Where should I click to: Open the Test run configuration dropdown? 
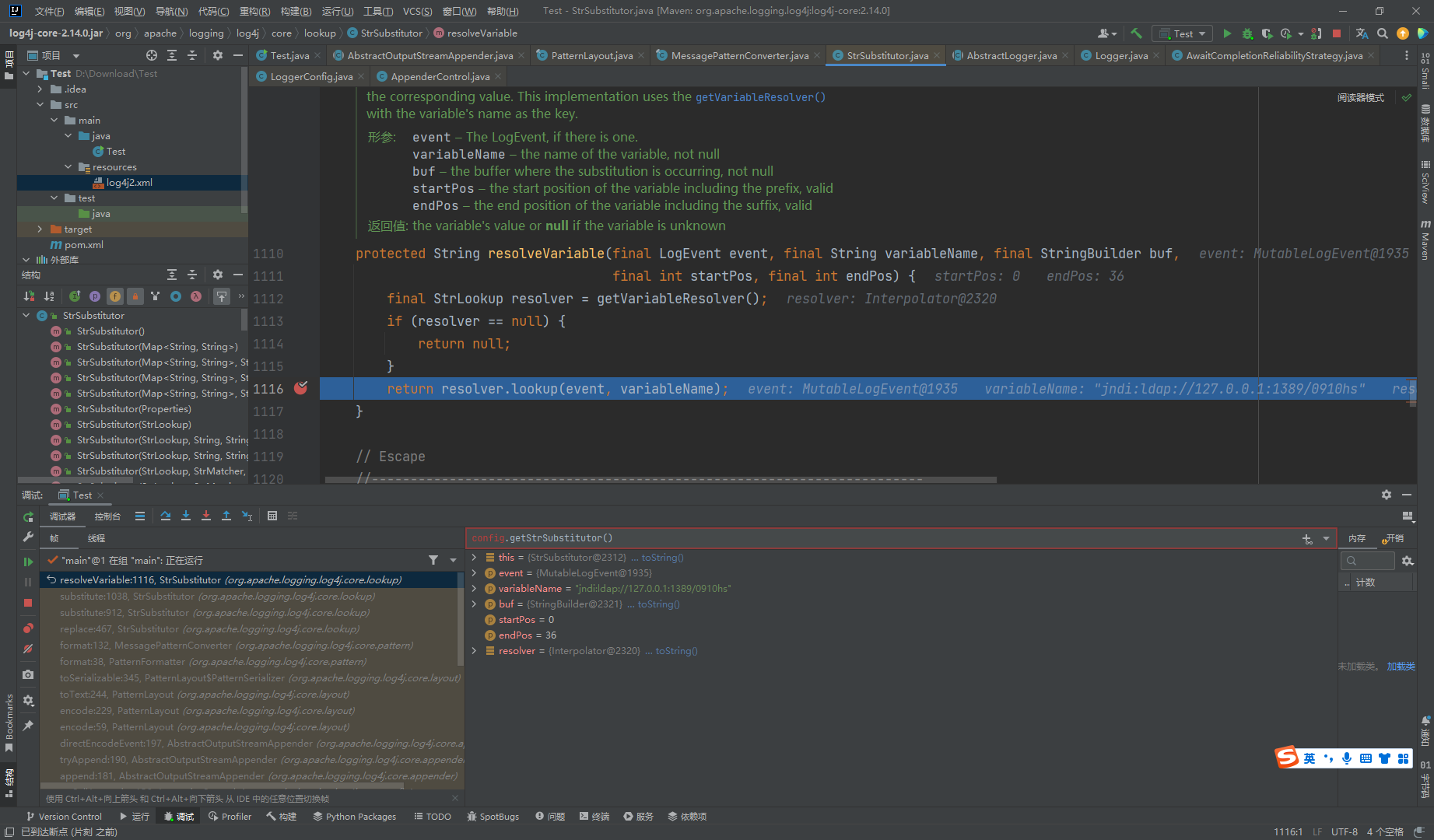[1182, 33]
